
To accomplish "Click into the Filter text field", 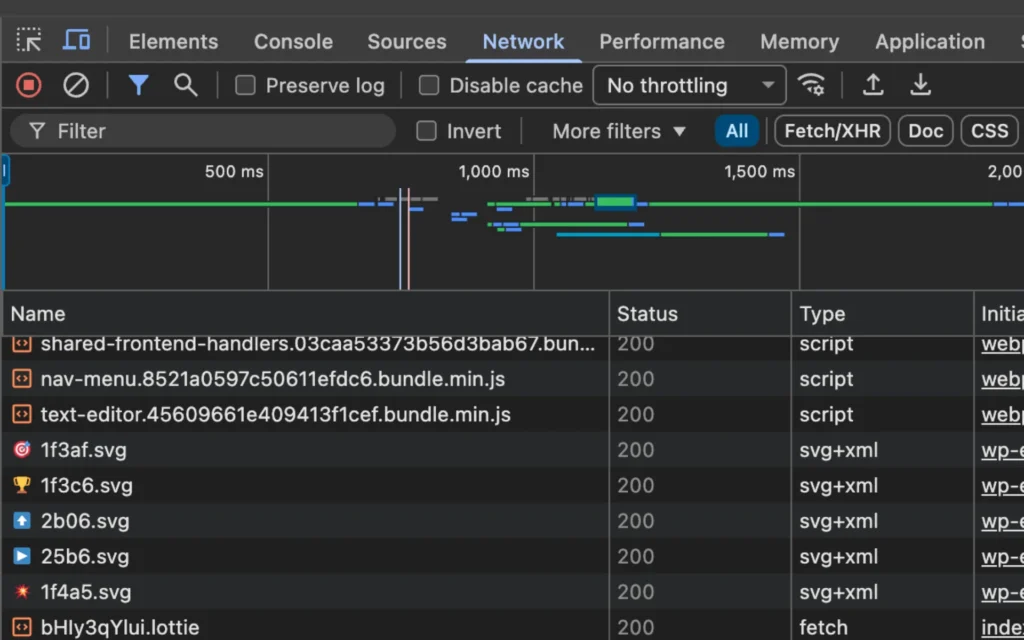I will 220,131.
